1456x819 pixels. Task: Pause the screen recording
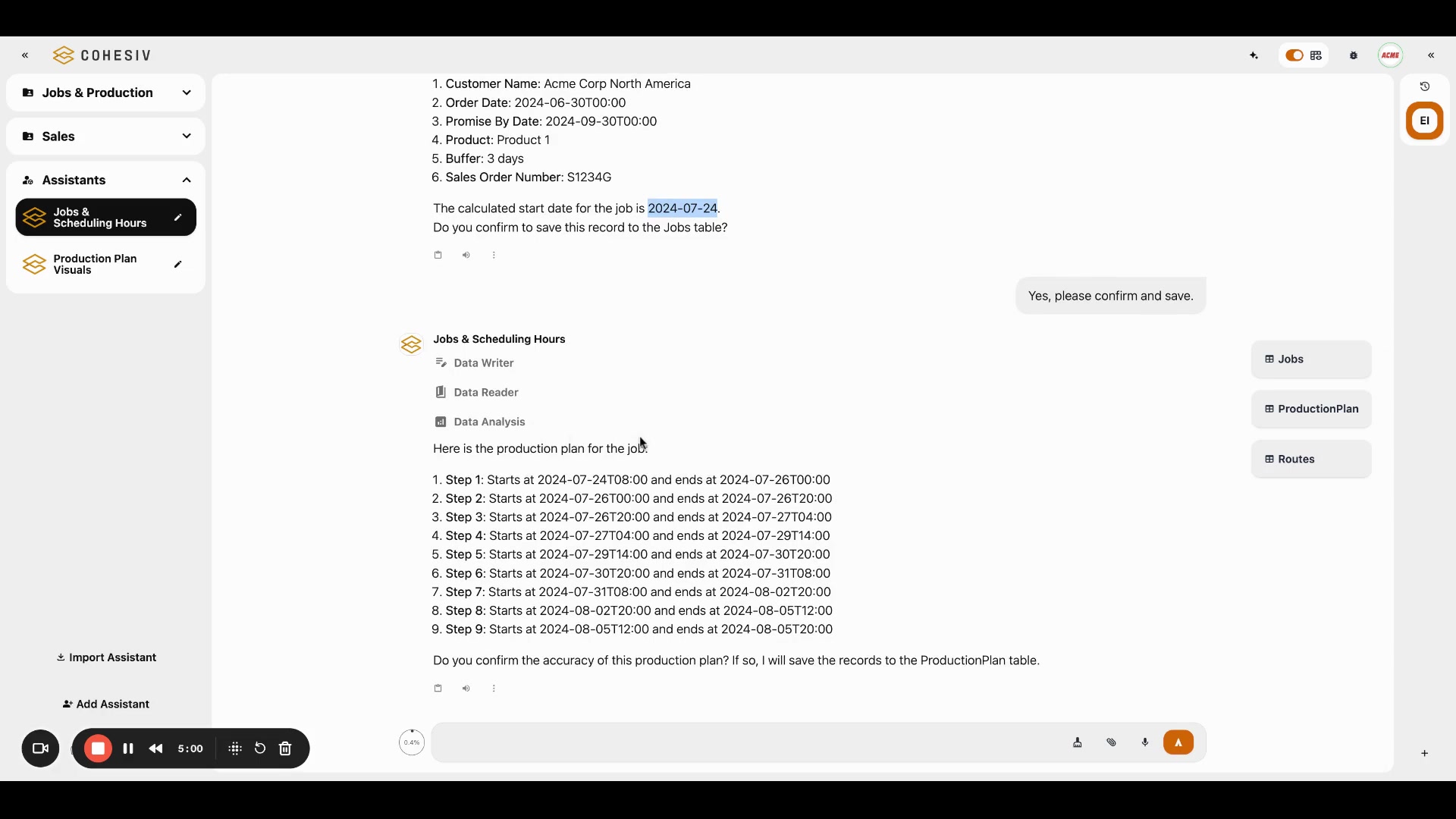click(128, 749)
